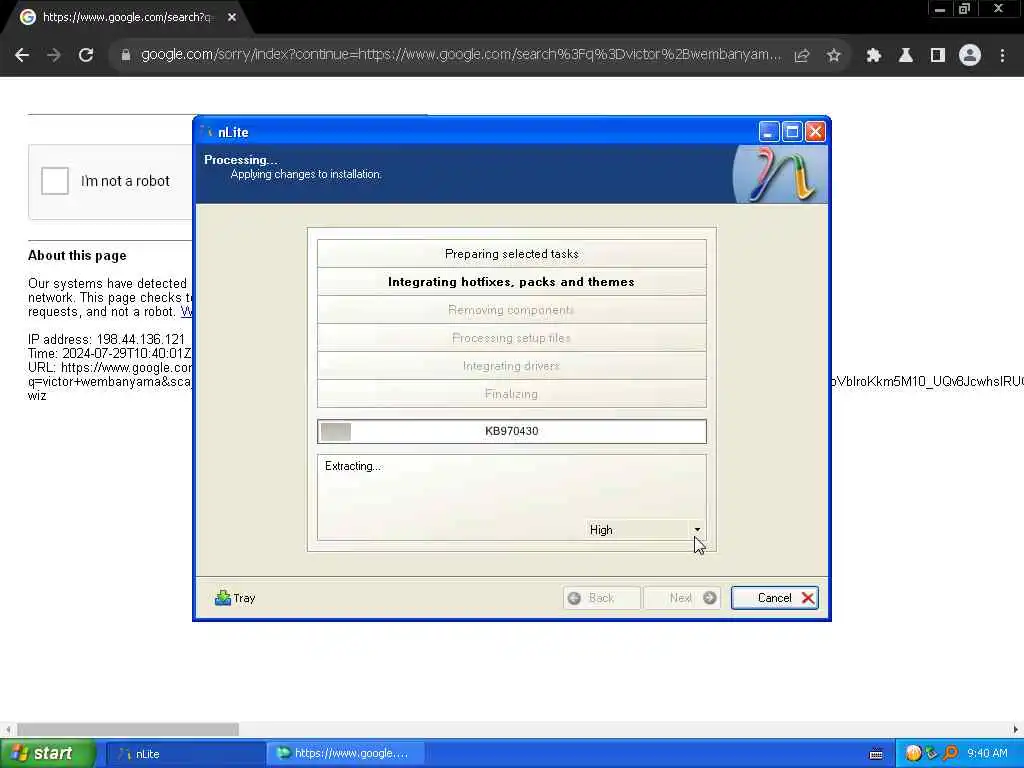Select the Preparing selected tasks step

511,253
